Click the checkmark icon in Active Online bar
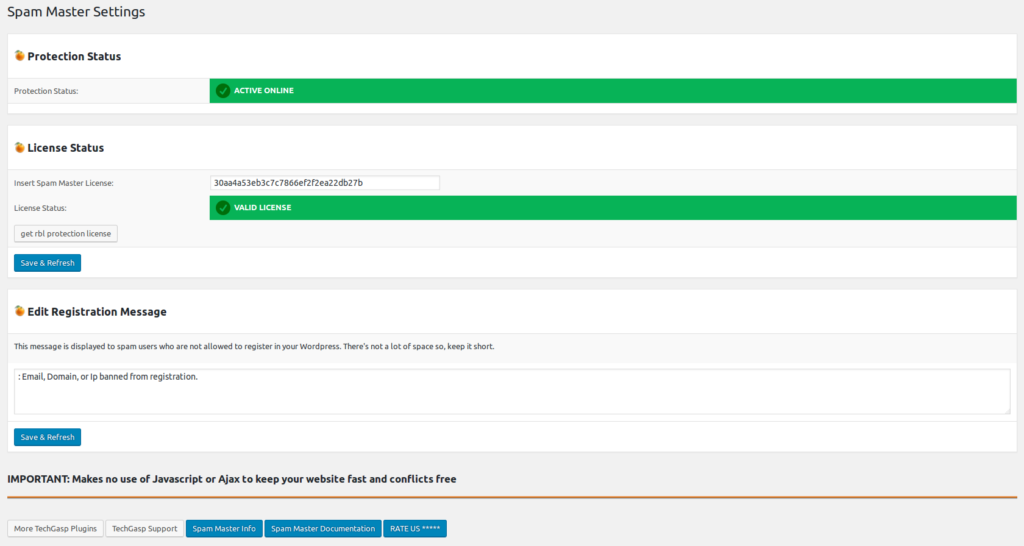This screenshot has height=546, width=1024. pyautogui.click(x=223, y=91)
